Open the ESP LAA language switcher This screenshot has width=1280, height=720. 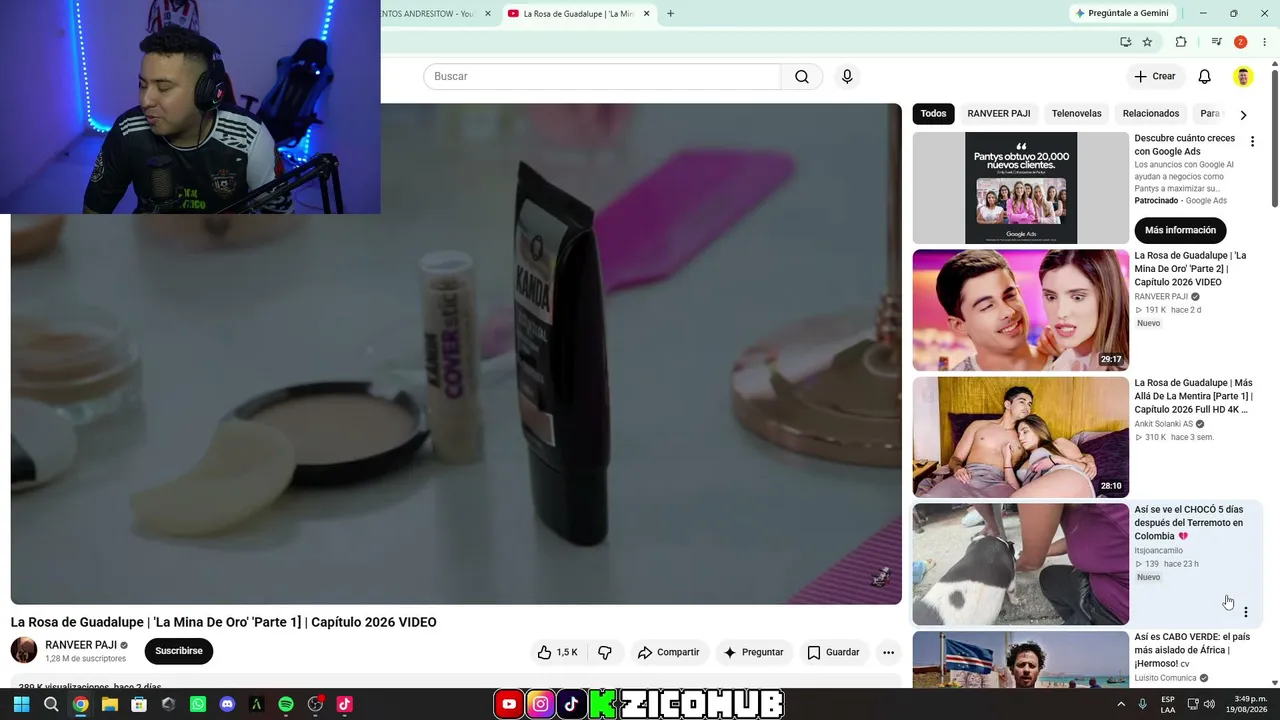click(x=1168, y=704)
